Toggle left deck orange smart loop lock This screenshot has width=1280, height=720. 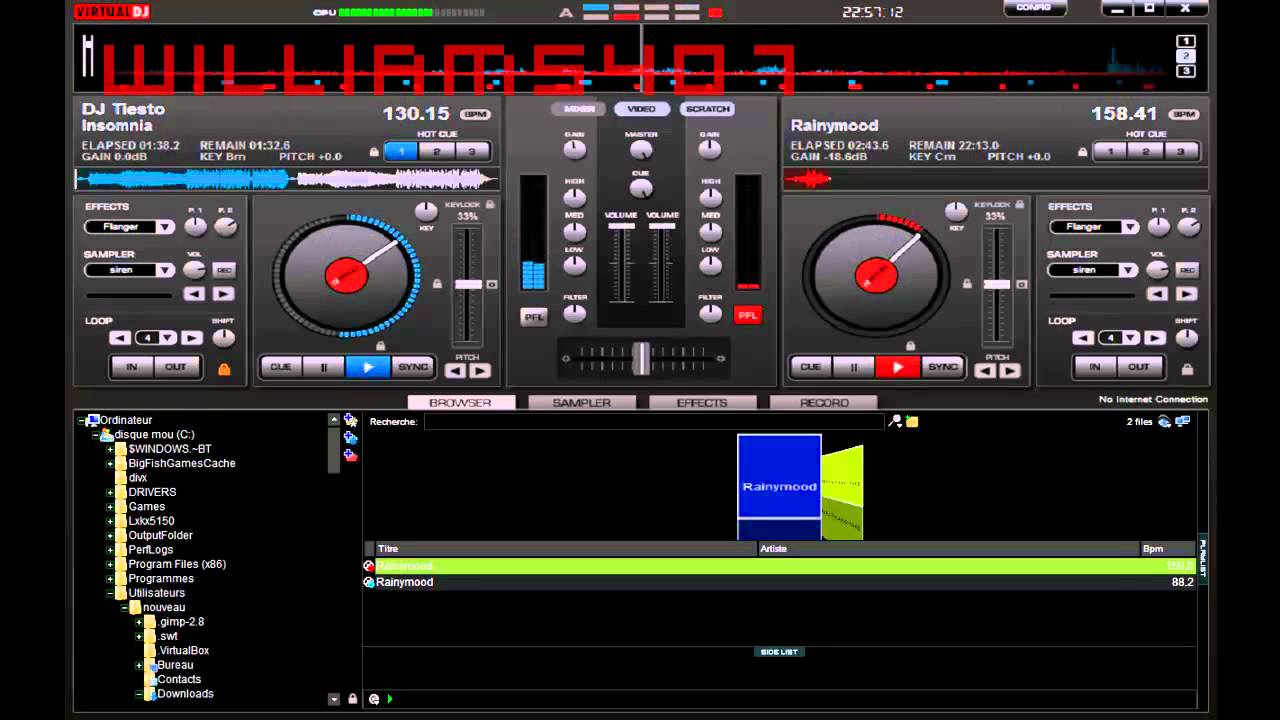point(224,370)
